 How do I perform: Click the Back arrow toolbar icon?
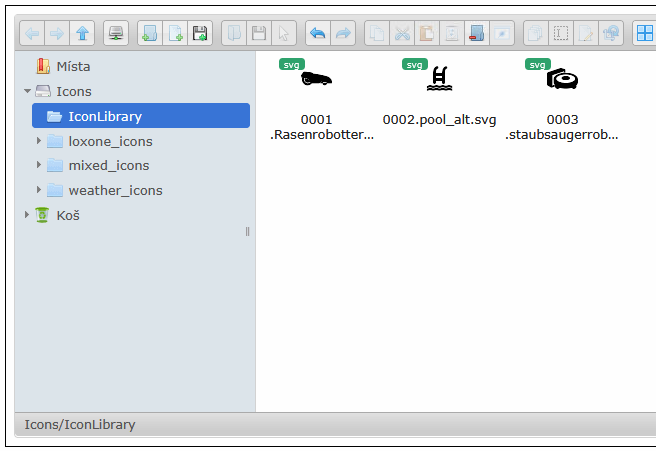coord(32,33)
